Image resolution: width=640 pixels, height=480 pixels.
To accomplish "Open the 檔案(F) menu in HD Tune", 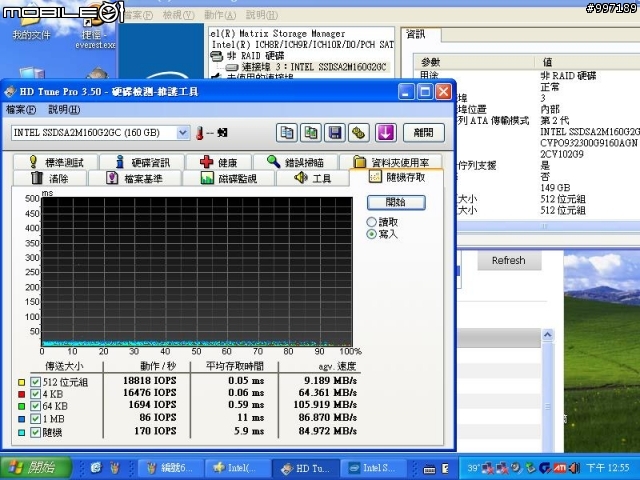I will (x=21, y=109).
